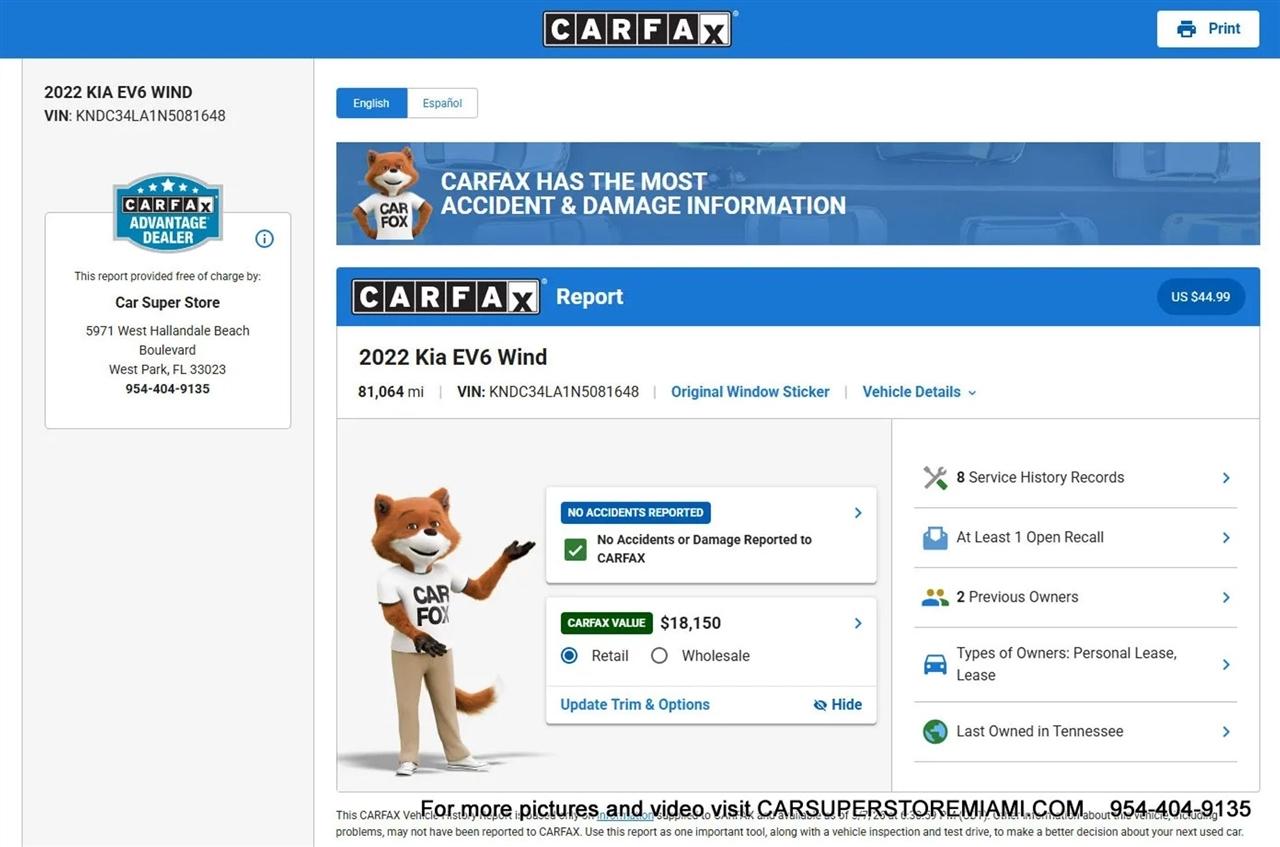Expand the Last Owned in Tennessee chevron
1280x847 pixels.
[1226, 732]
